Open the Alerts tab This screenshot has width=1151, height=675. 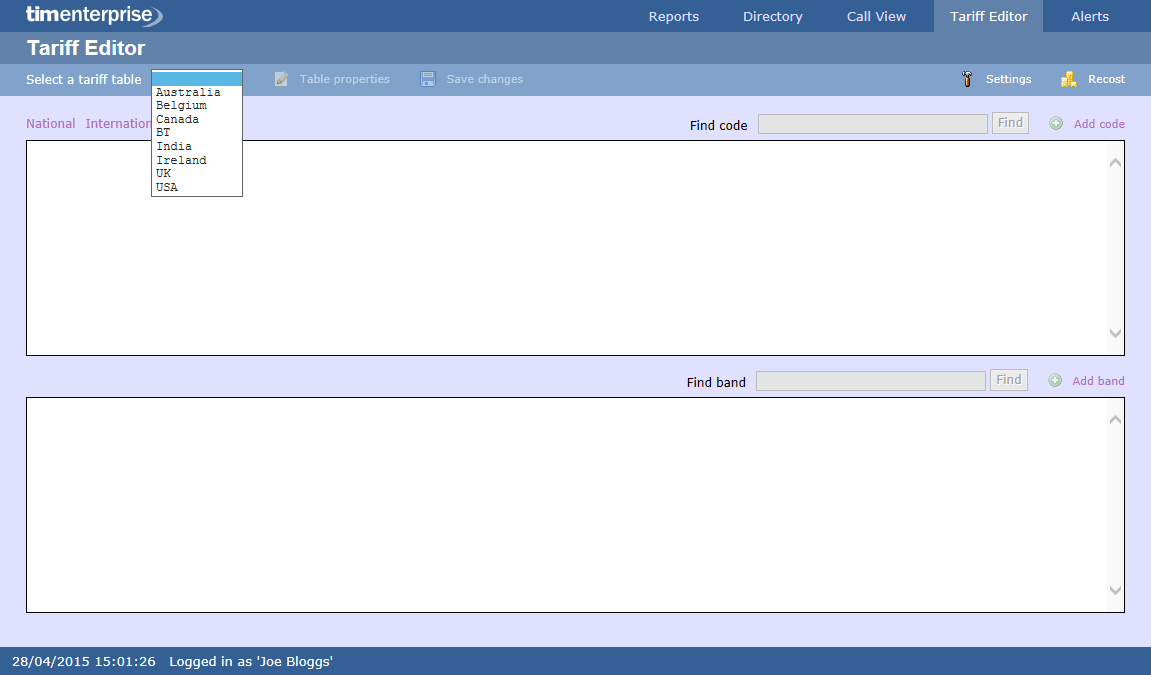coord(1089,16)
